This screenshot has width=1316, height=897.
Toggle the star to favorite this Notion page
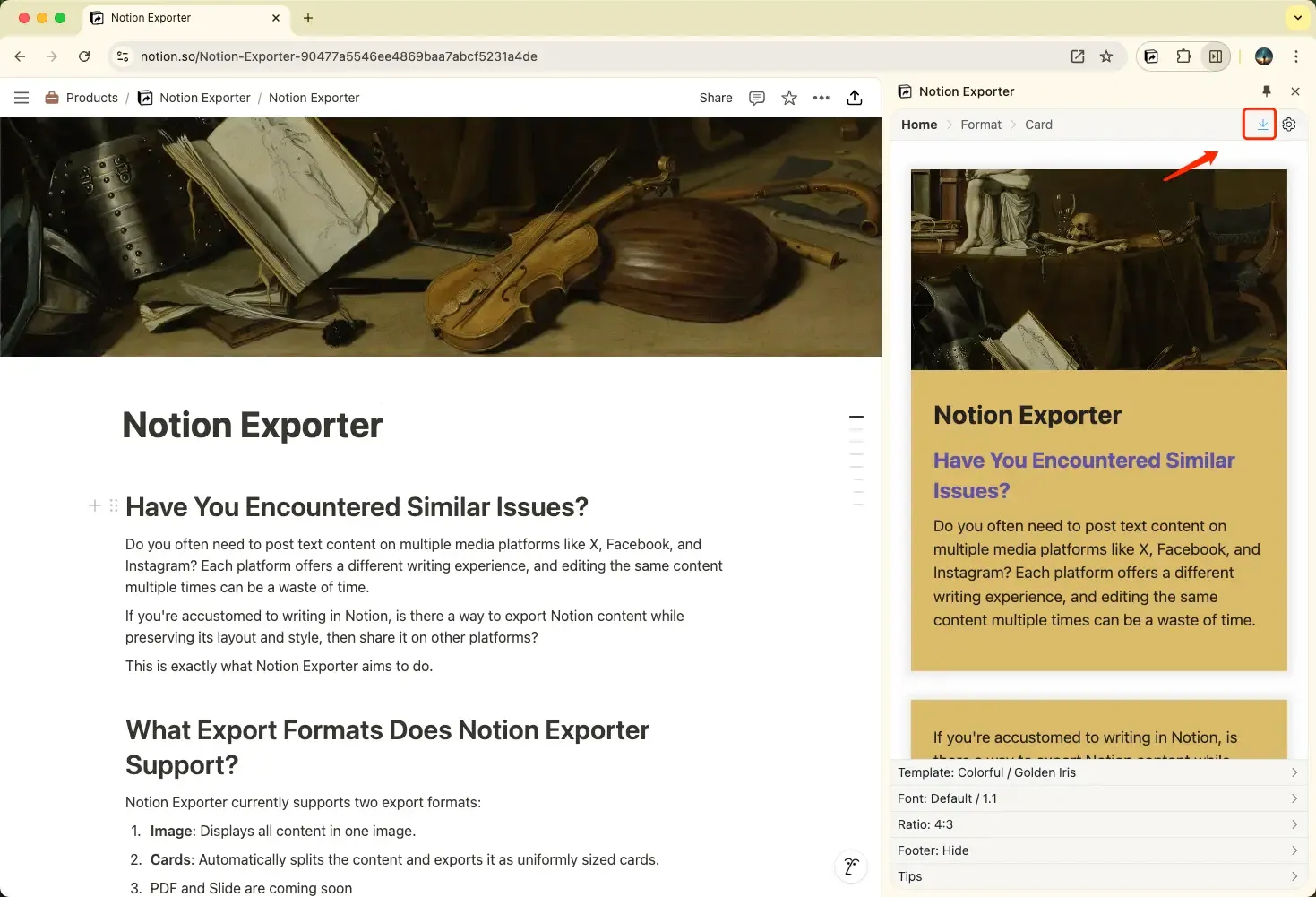[x=788, y=98]
